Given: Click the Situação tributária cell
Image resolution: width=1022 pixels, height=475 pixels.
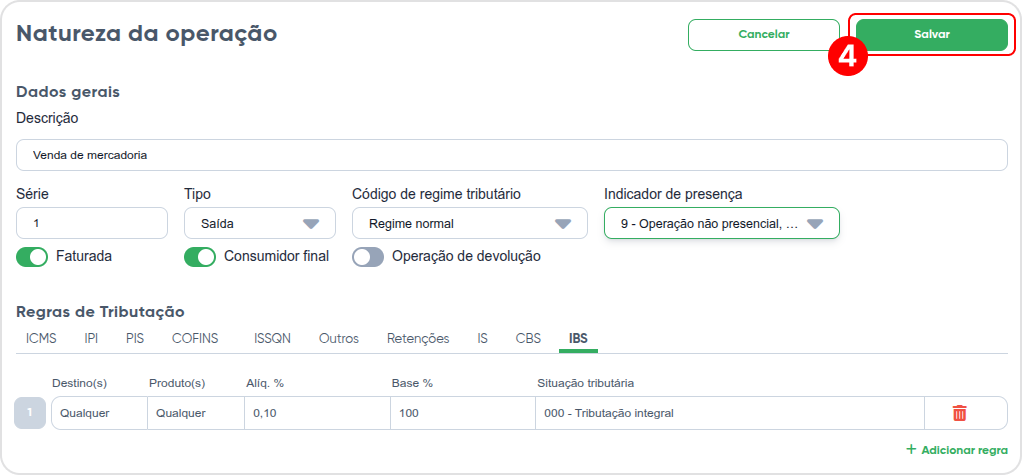Looking at the screenshot, I should [730, 413].
